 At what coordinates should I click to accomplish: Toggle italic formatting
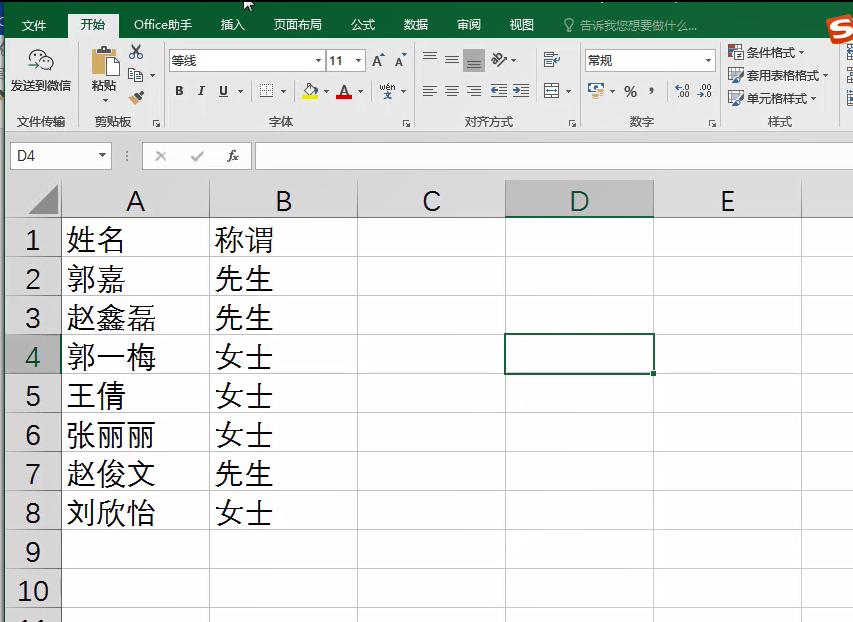click(x=201, y=91)
